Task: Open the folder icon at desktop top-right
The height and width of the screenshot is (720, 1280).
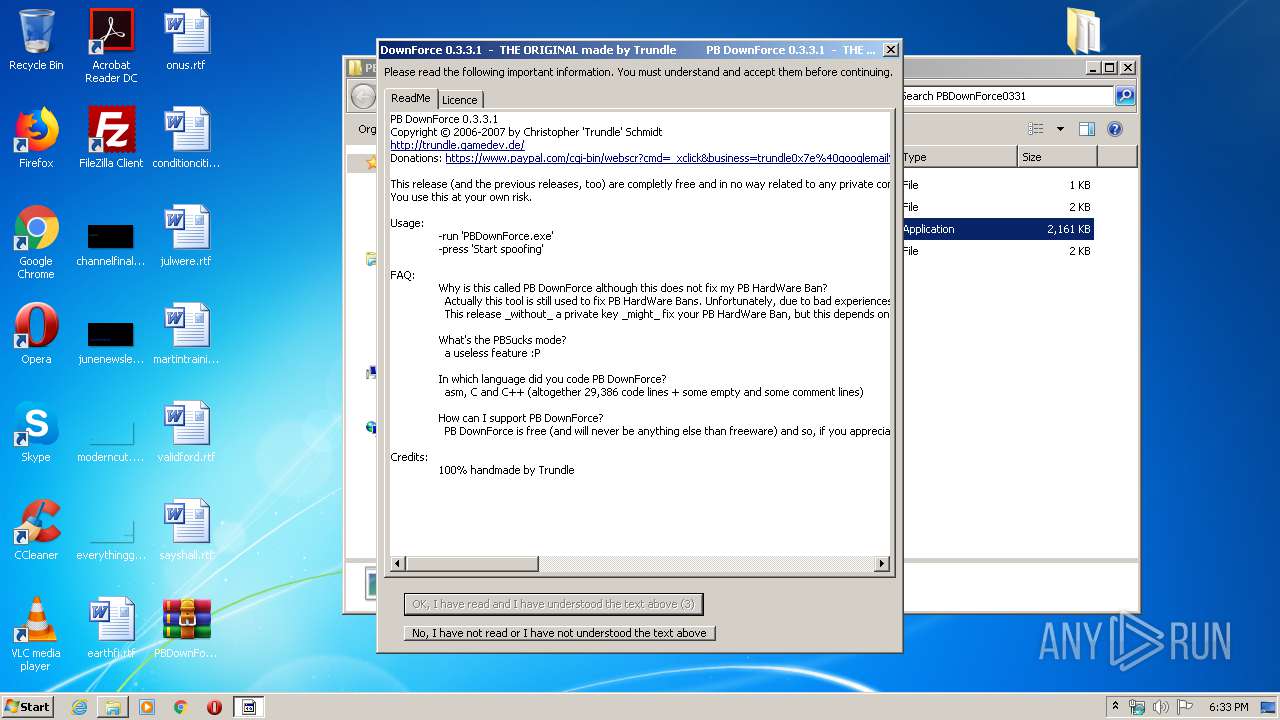Action: click(x=1083, y=30)
